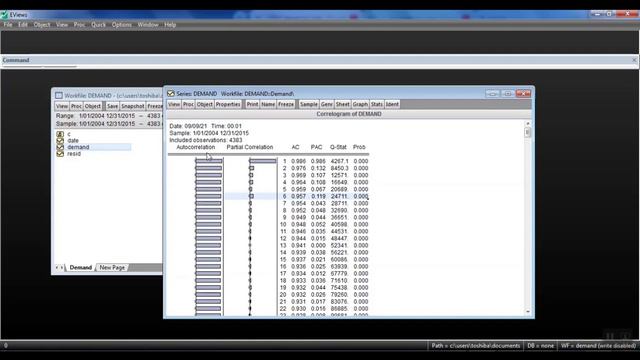Screen dimensions: 640x360
Task: Open the Help menu
Action: [x=170, y=25]
